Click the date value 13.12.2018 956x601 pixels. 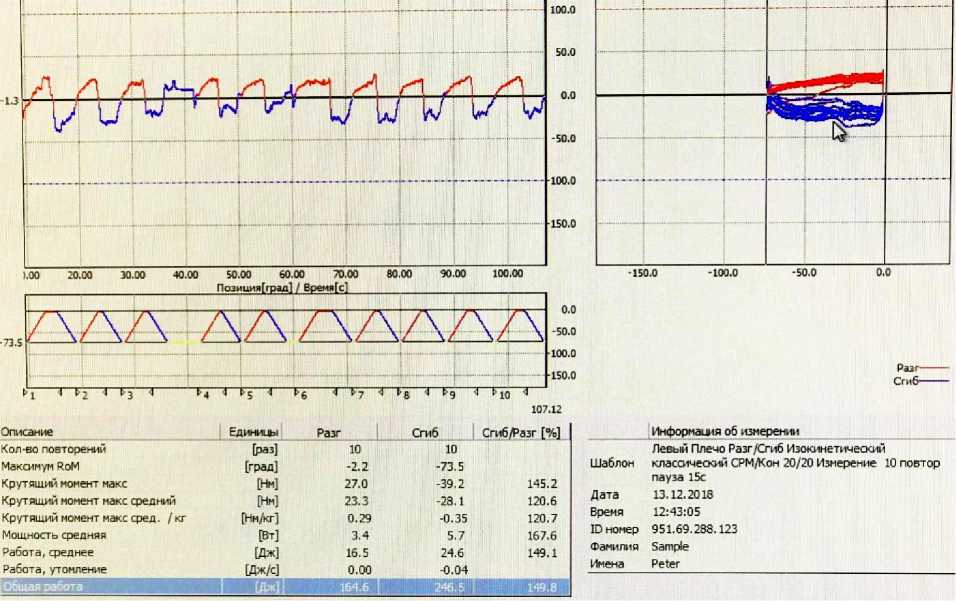(x=682, y=494)
